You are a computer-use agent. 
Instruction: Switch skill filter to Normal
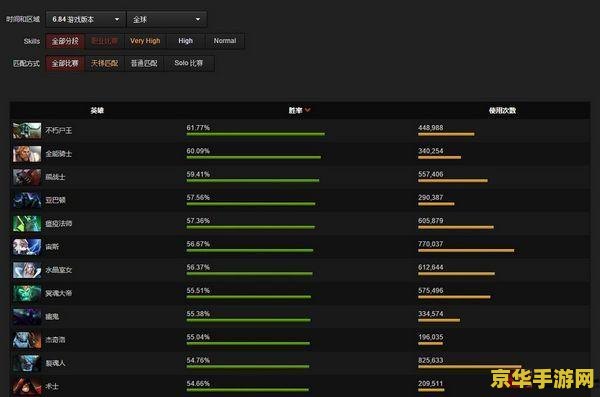coord(225,41)
